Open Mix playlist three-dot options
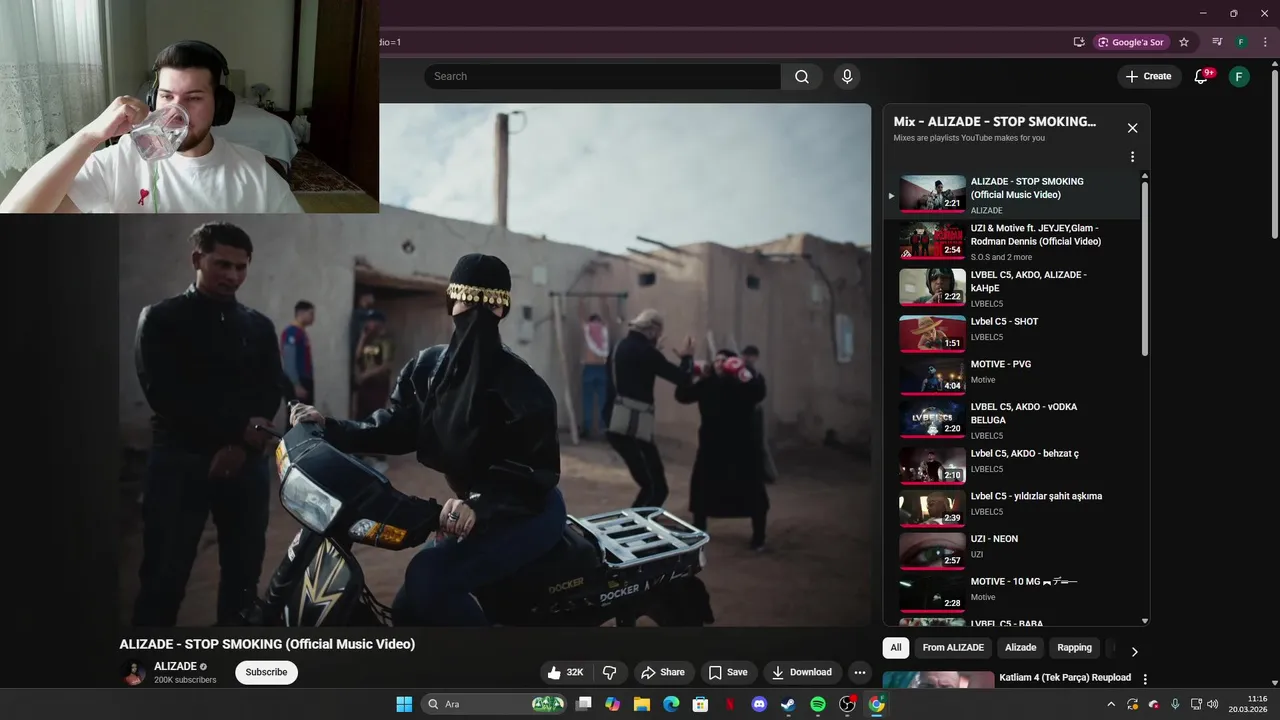Image resolution: width=1280 pixels, height=720 pixels. click(1132, 157)
